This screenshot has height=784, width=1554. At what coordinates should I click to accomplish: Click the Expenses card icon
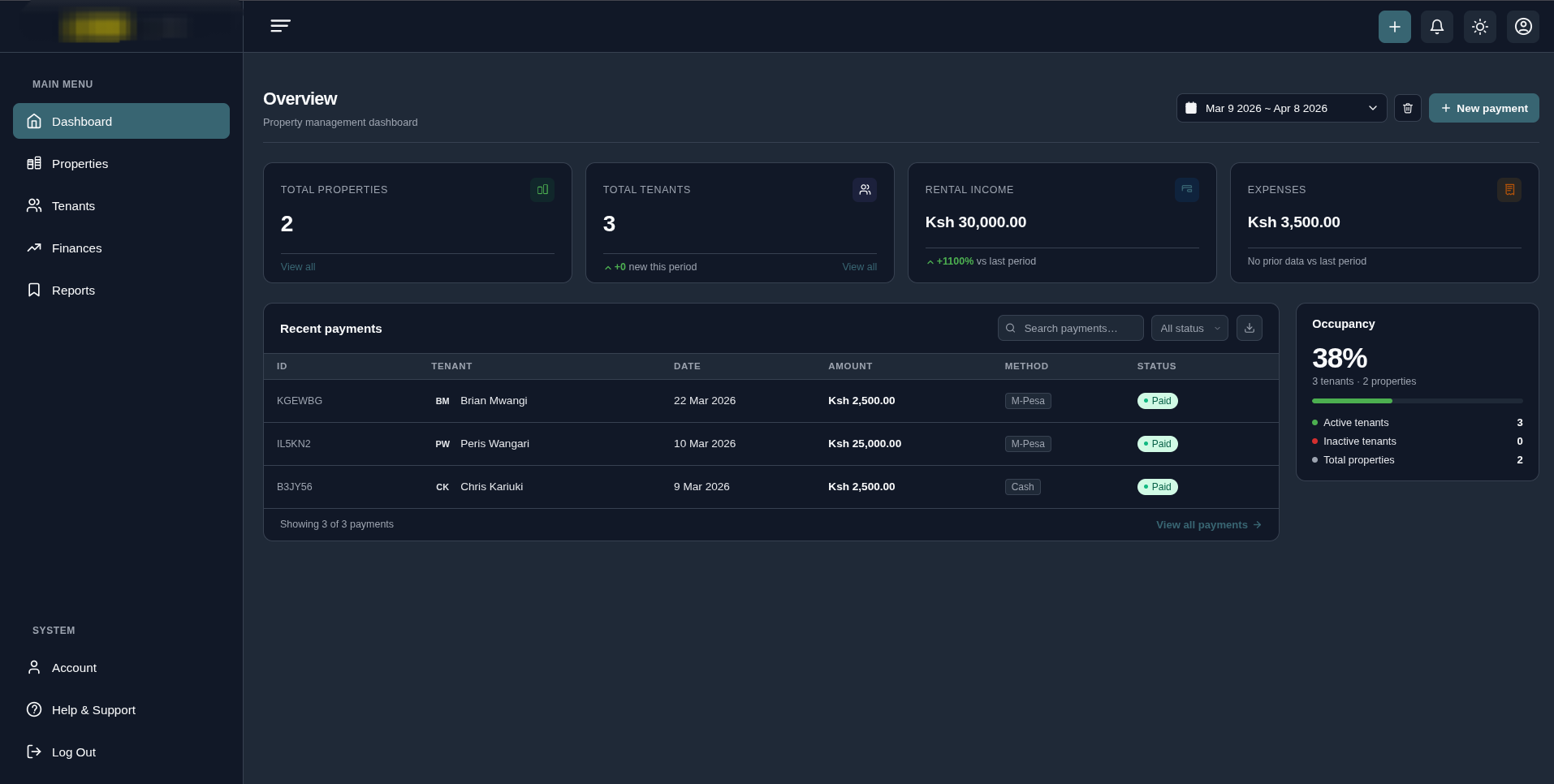tap(1509, 190)
